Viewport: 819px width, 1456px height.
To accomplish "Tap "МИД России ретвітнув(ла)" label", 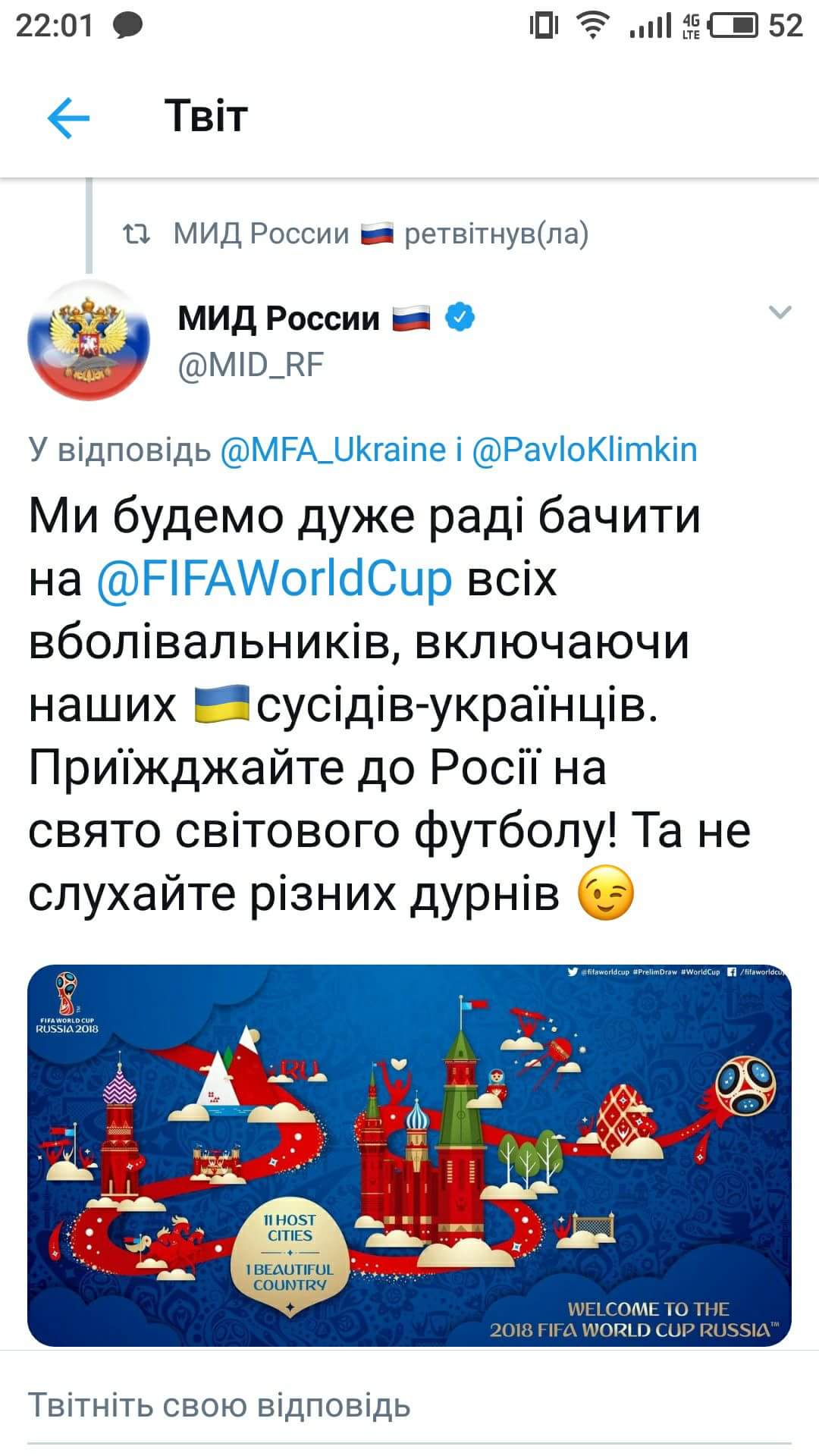I will coord(381,234).
